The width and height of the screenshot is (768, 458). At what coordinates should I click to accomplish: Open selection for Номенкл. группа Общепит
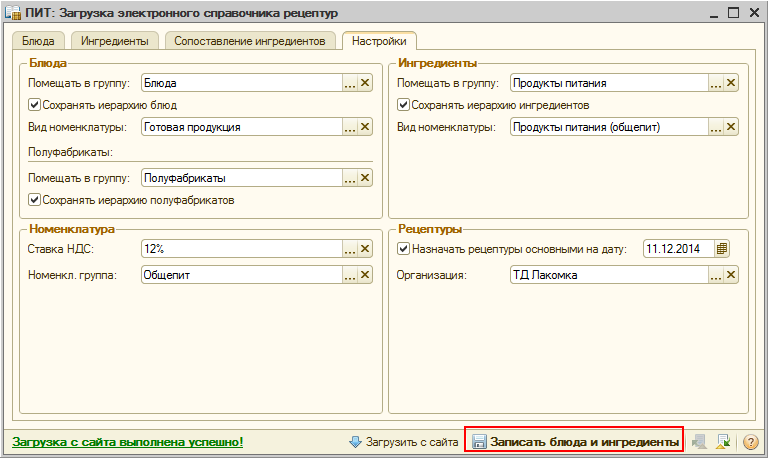[x=350, y=275]
